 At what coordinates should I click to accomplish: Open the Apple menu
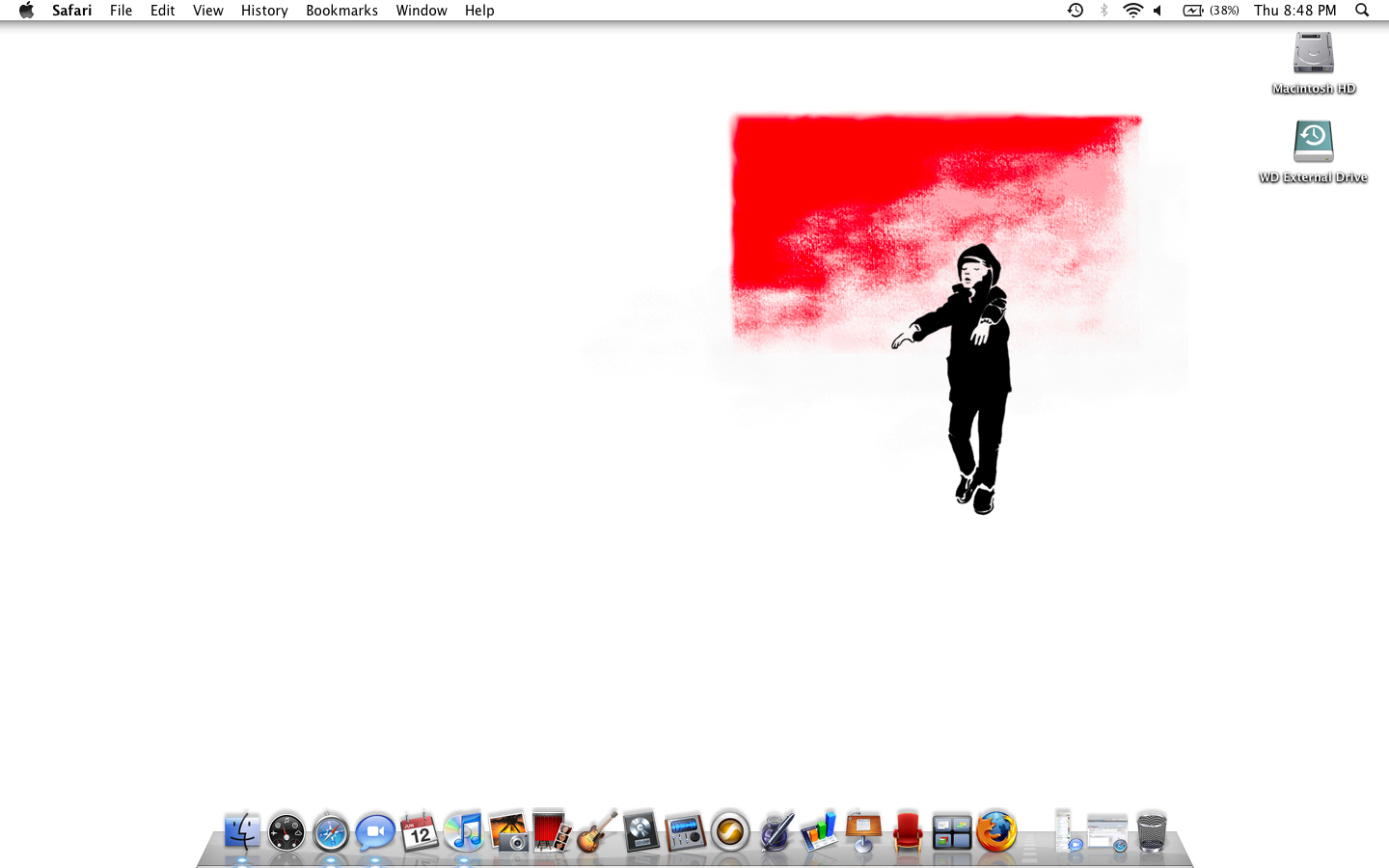coord(26,11)
